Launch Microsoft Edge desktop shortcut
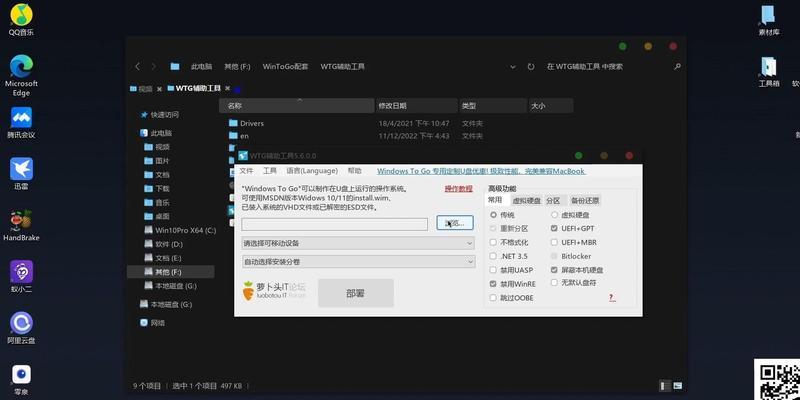The height and width of the screenshot is (400, 800). (21, 75)
